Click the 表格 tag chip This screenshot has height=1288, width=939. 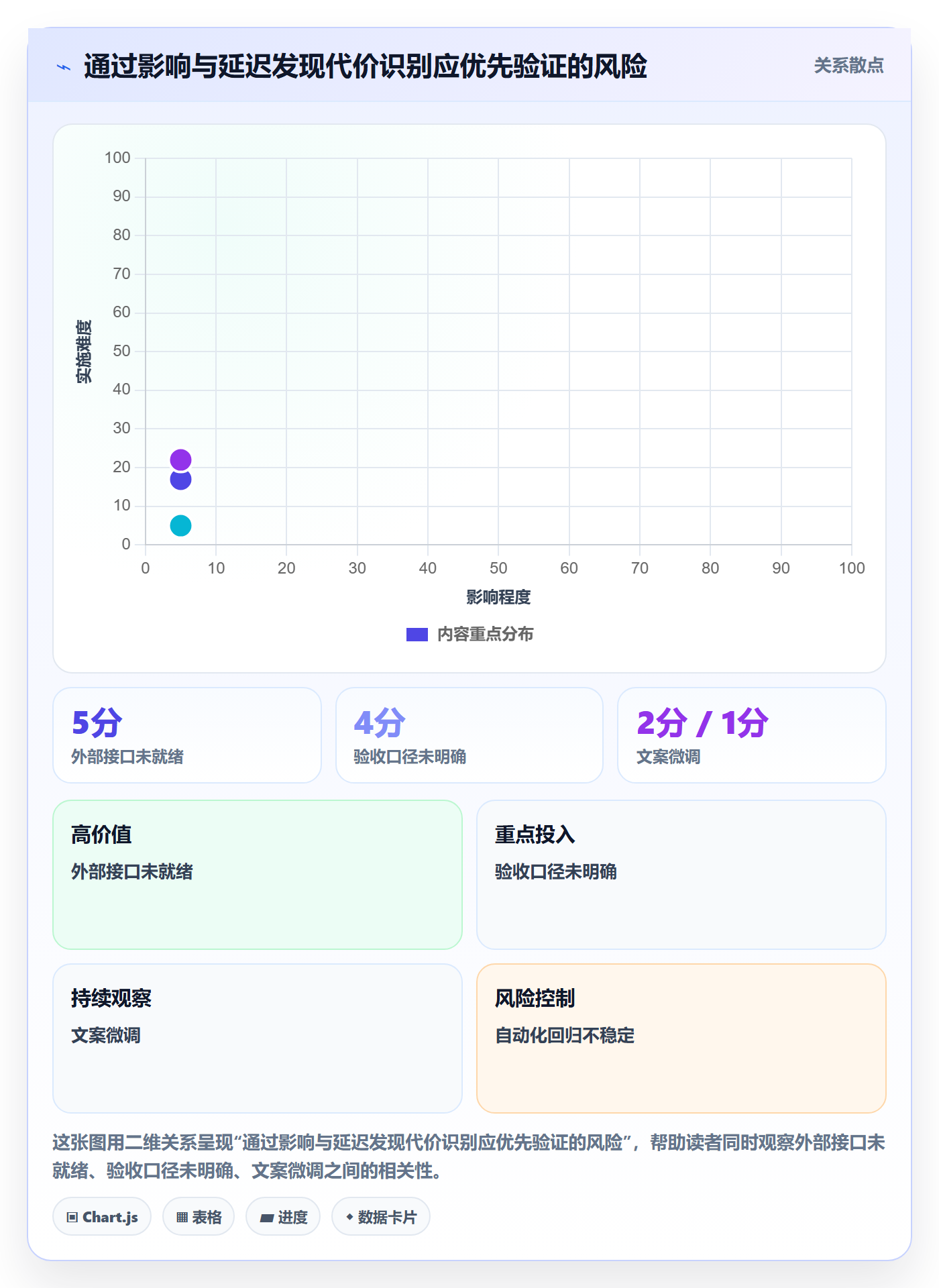coord(199,1217)
